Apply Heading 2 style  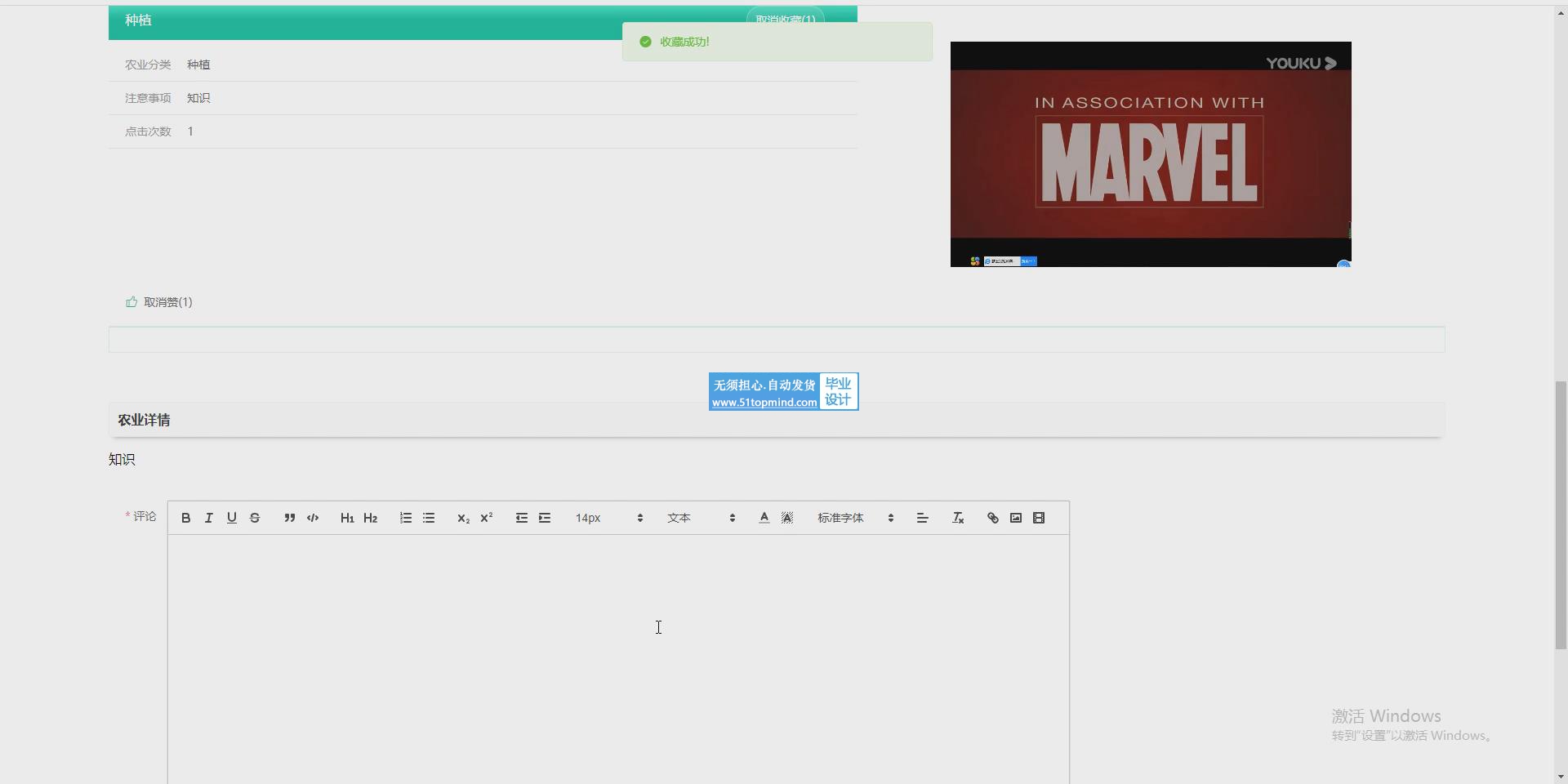pos(370,518)
